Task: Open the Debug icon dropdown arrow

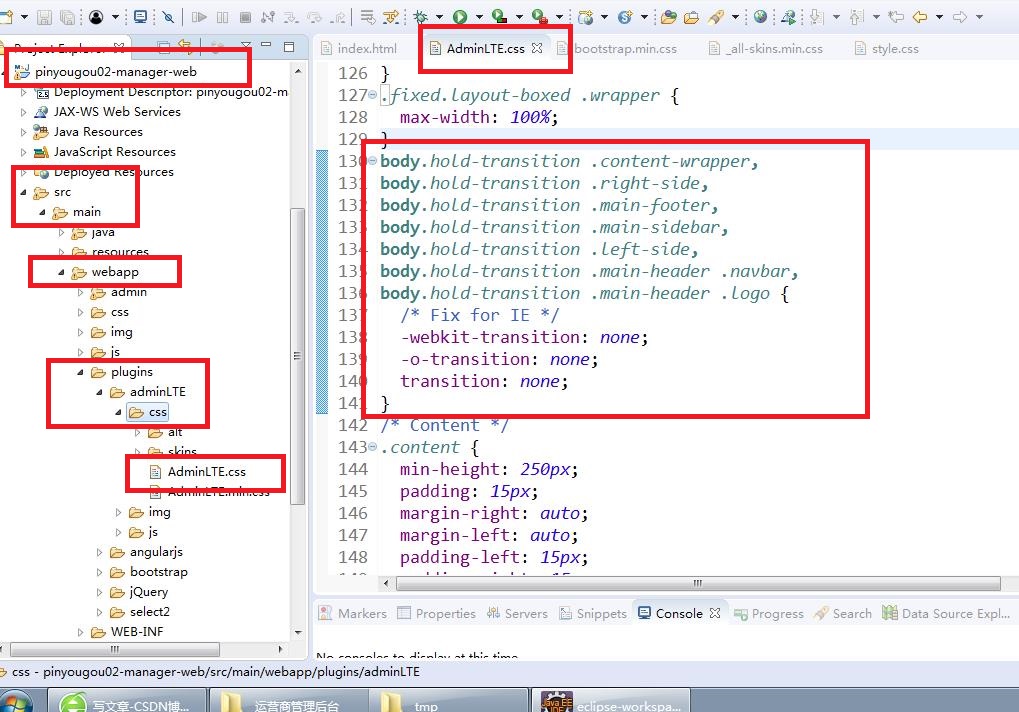Action: pos(439,17)
